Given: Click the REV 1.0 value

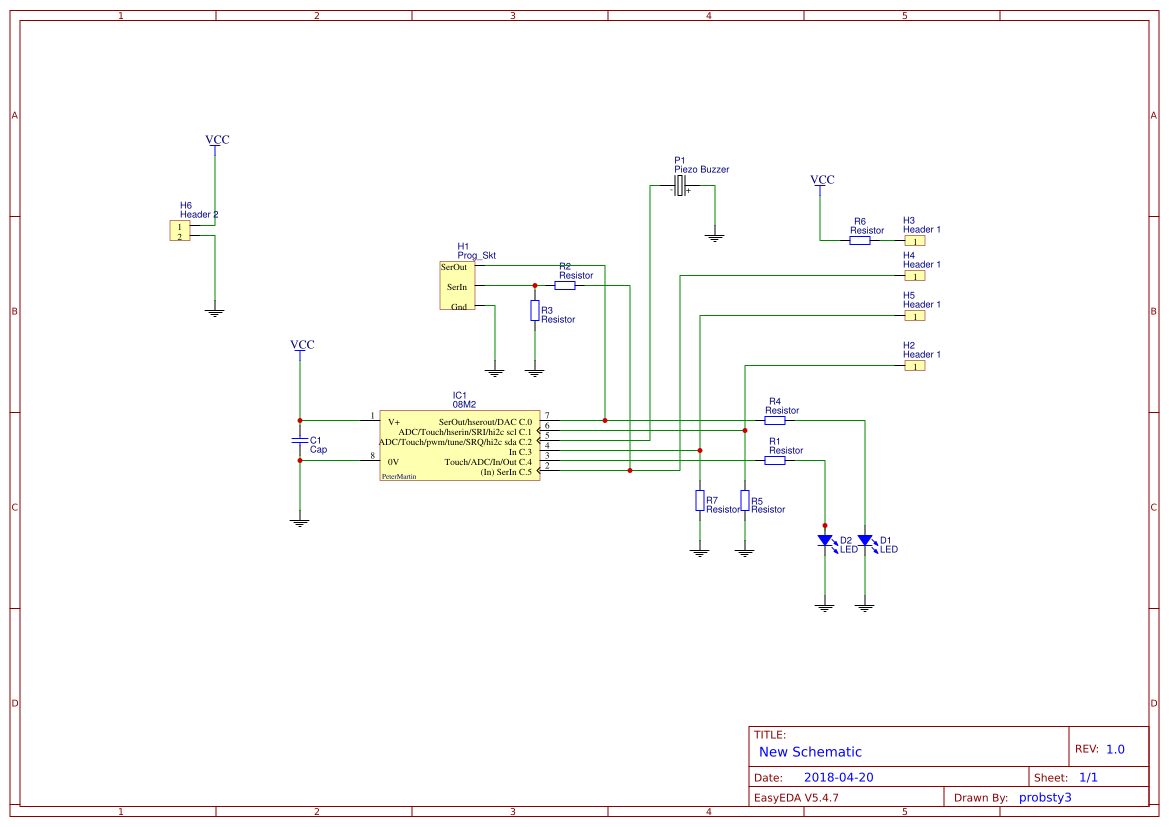Looking at the screenshot, I should (1115, 749).
